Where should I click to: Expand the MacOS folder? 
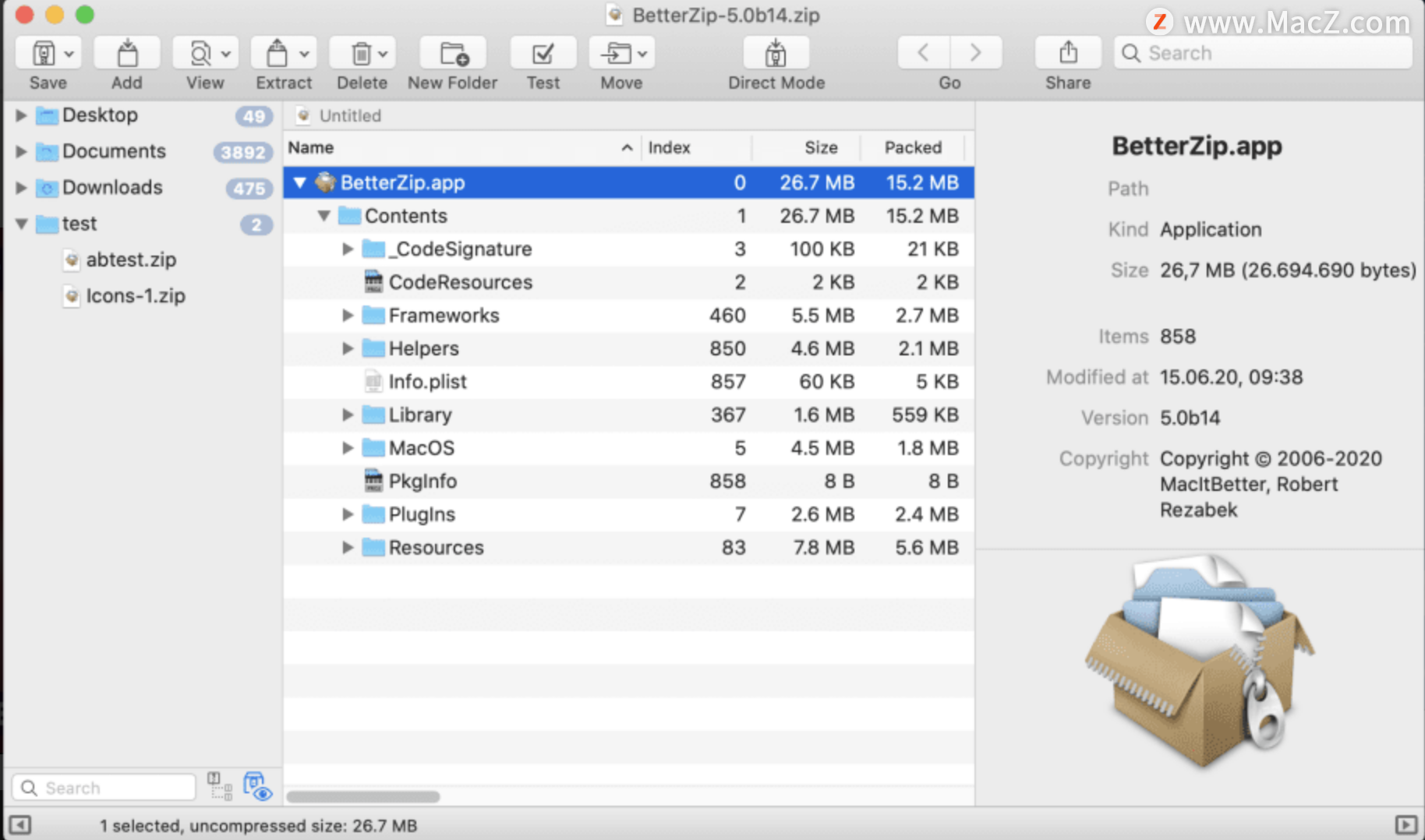348,448
